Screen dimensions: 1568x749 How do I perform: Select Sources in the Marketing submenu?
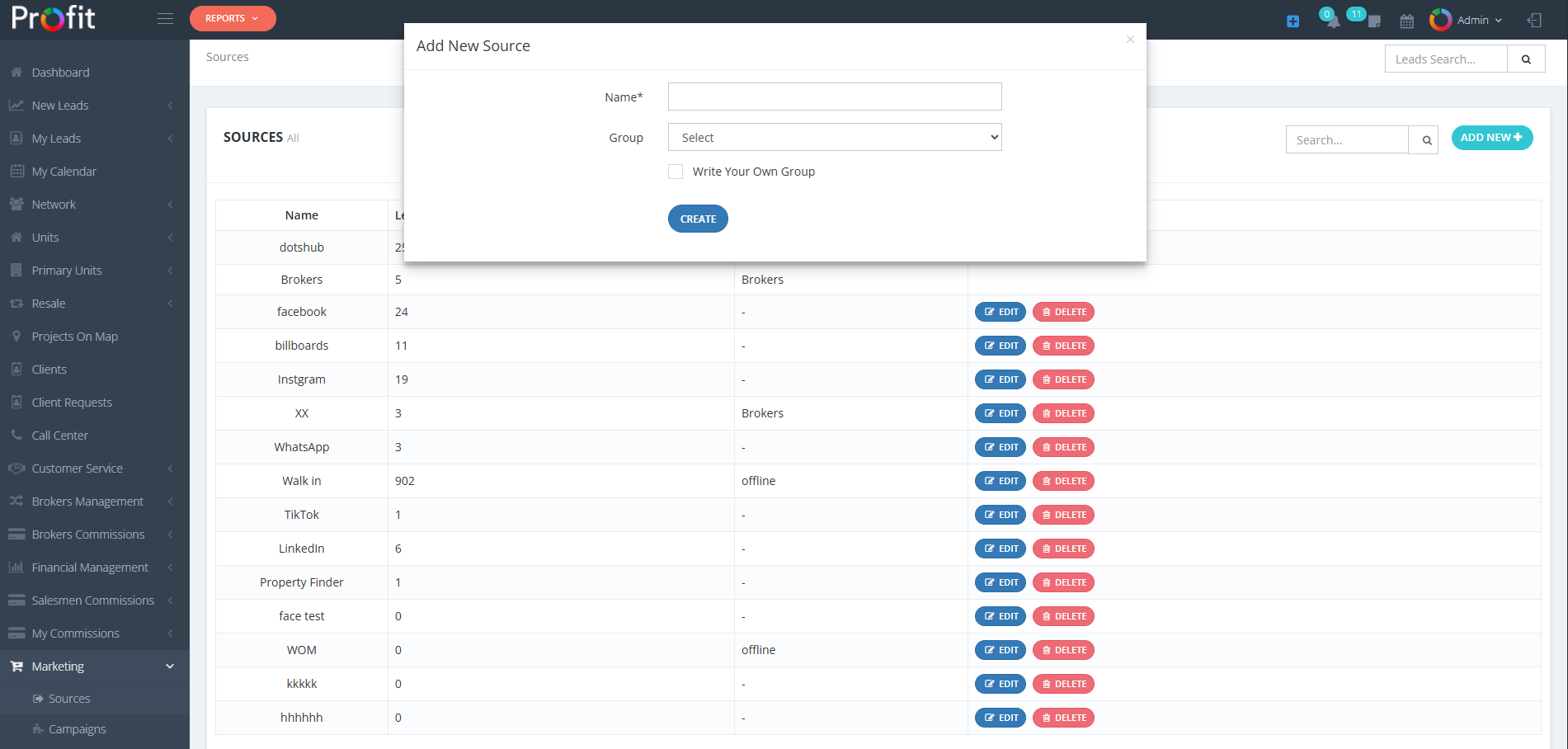pos(69,698)
